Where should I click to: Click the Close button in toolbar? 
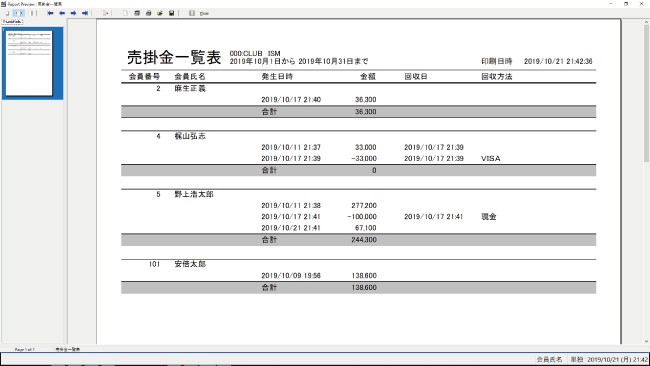click(204, 14)
